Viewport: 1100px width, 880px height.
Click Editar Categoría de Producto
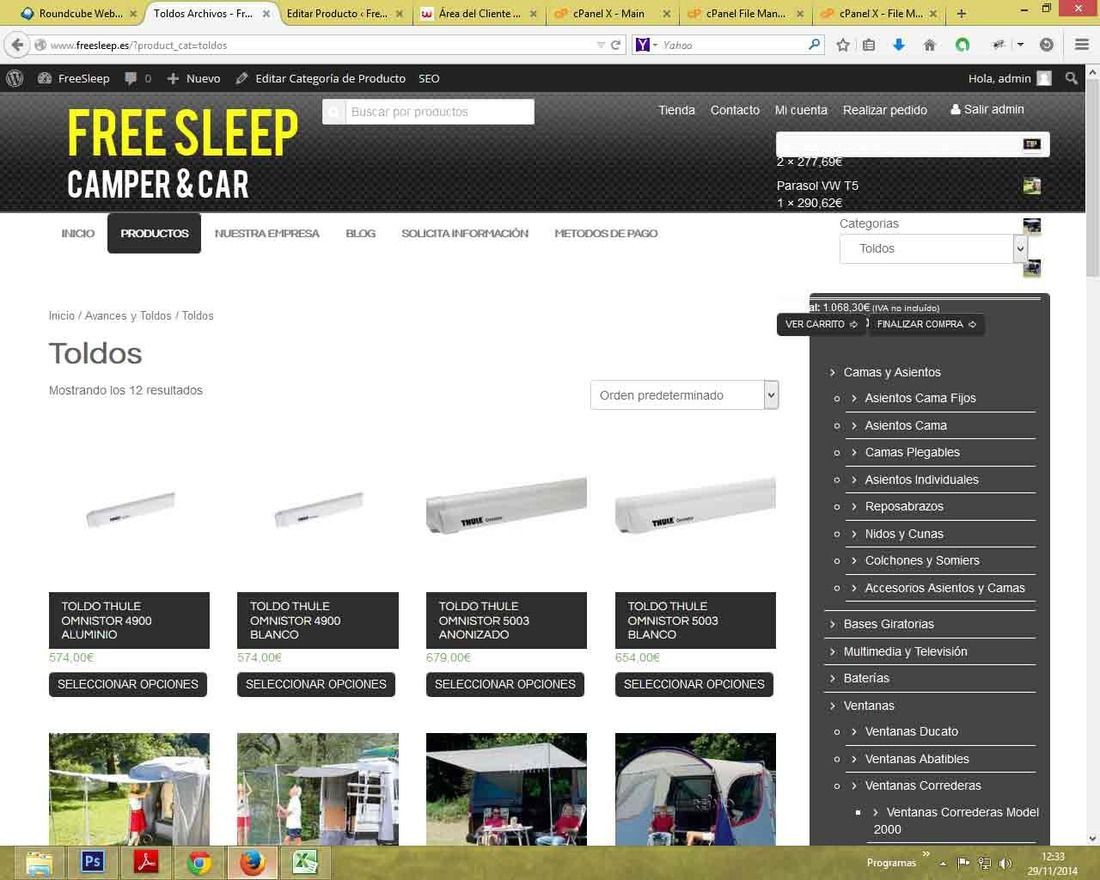pyautogui.click(x=321, y=79)
